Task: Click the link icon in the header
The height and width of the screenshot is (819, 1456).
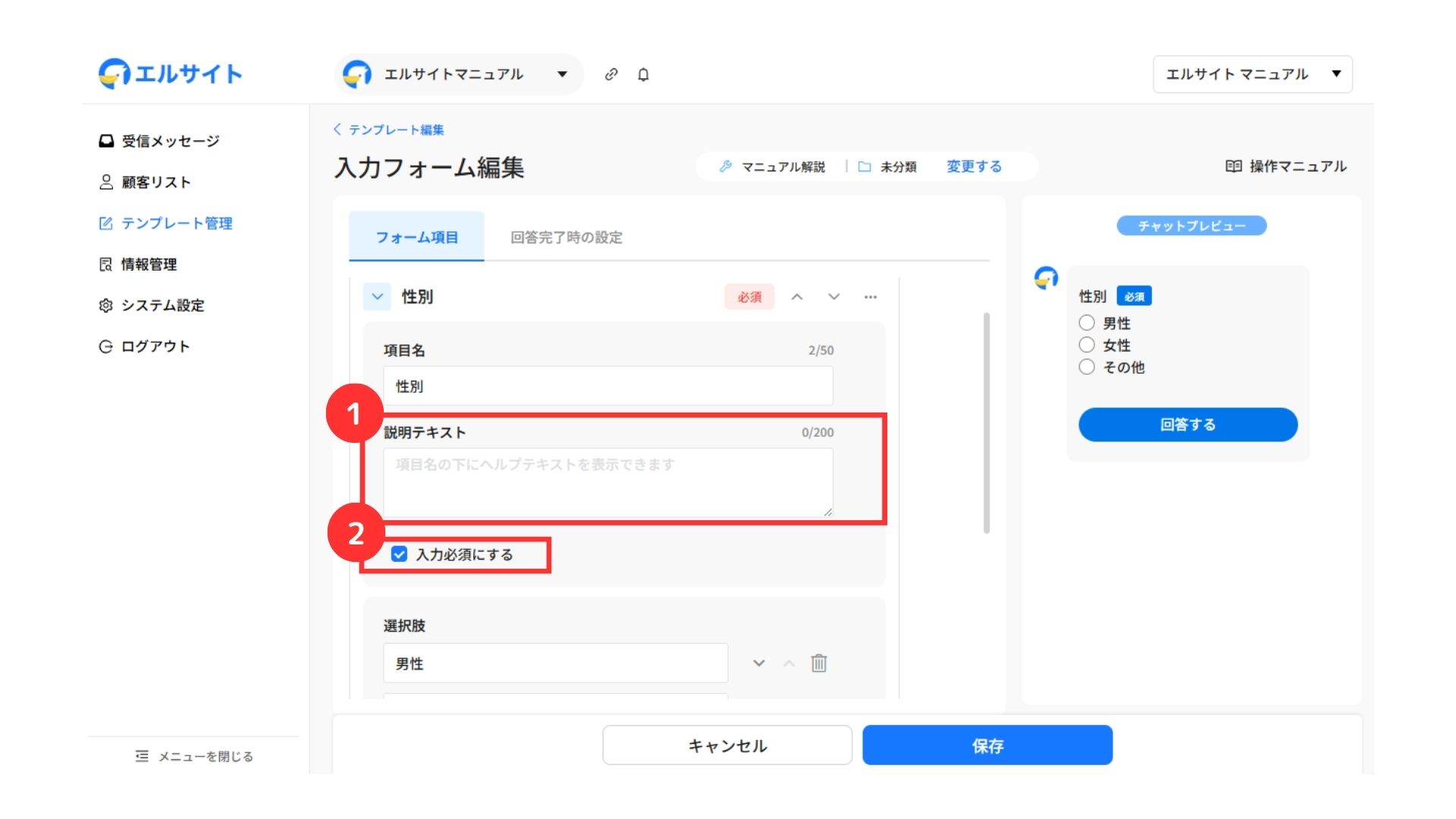Action: point(611,74)
